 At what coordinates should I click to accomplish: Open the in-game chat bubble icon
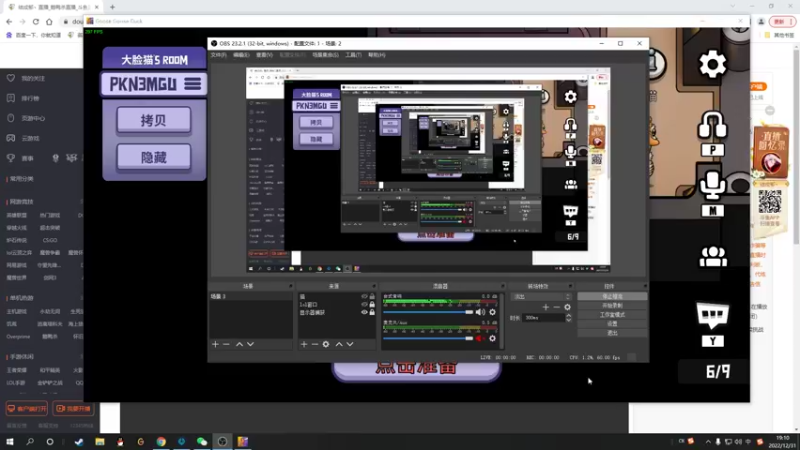(712, 316)
